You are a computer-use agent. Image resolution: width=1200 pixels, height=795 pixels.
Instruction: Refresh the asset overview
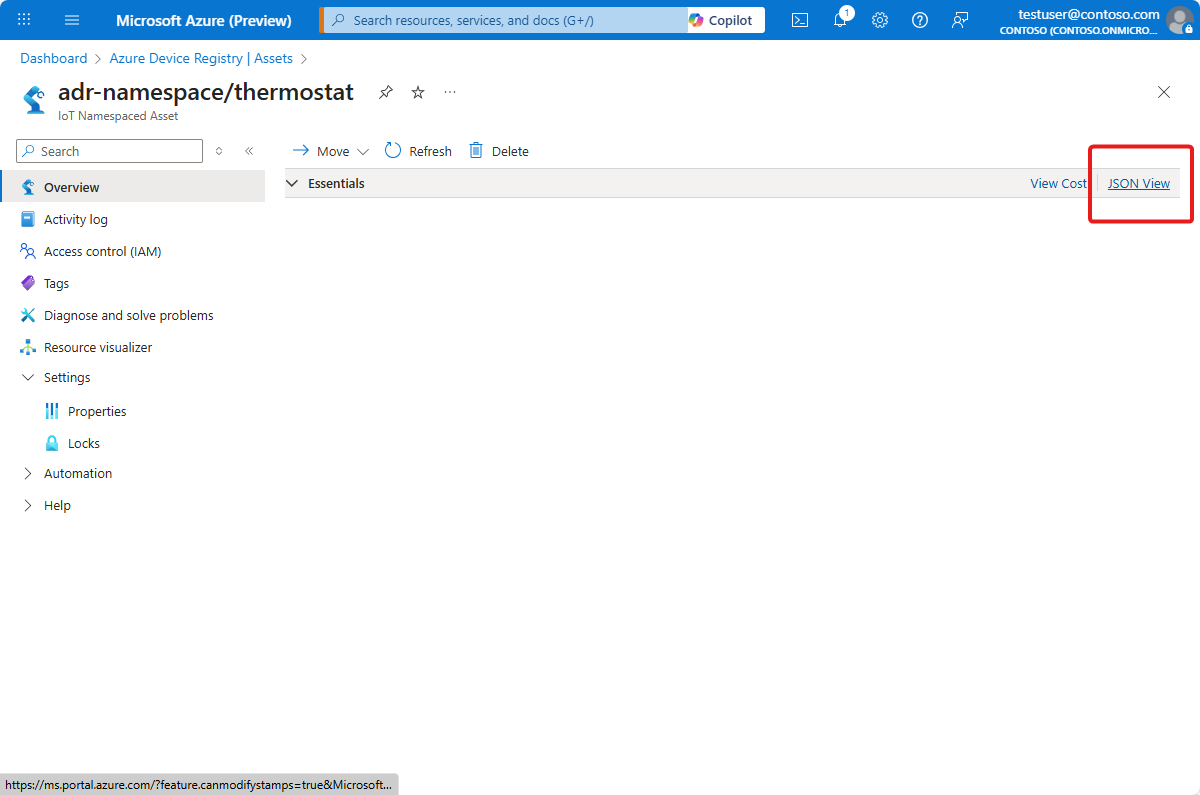(418, 151)
